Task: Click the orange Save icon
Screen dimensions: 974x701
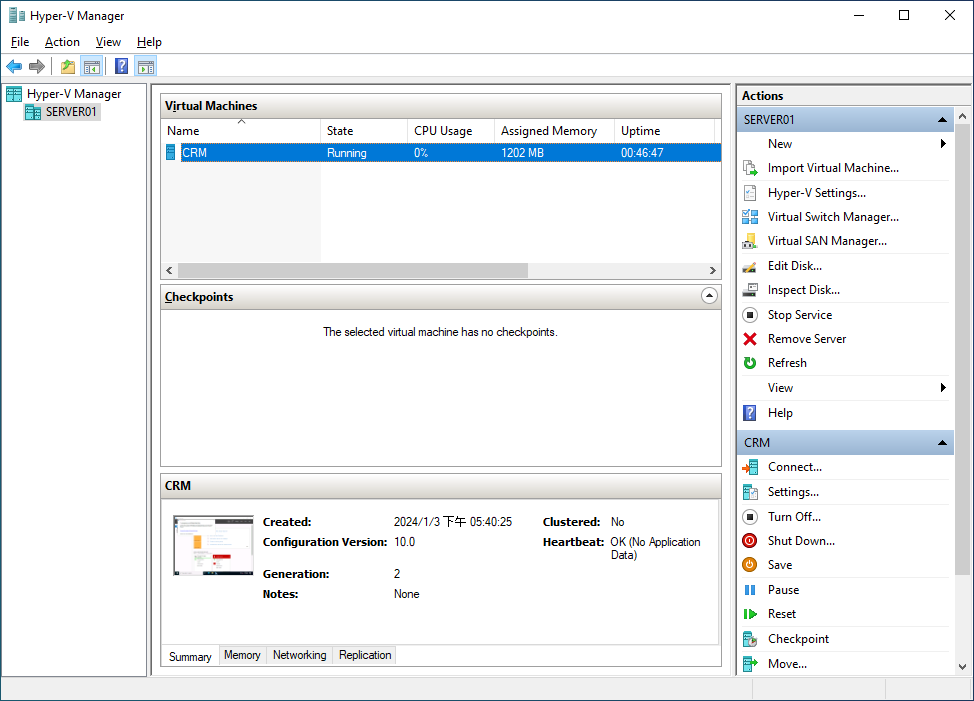Action: coord(750,565)
